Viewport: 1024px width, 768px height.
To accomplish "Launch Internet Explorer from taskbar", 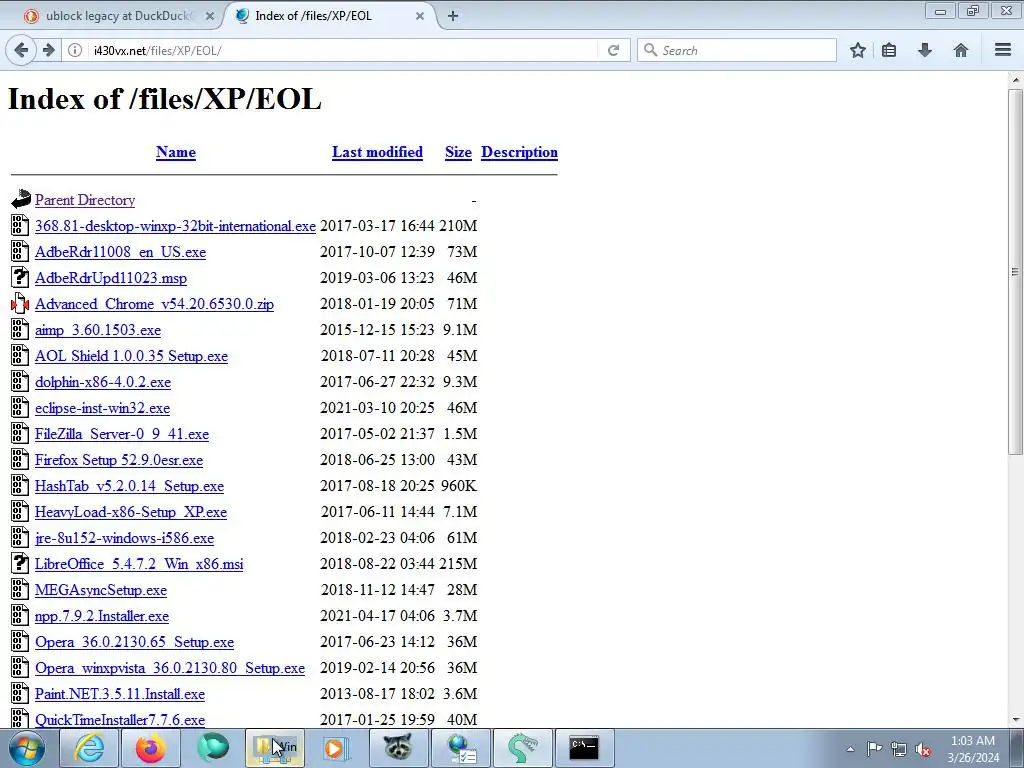I will (x=88, y=748).
